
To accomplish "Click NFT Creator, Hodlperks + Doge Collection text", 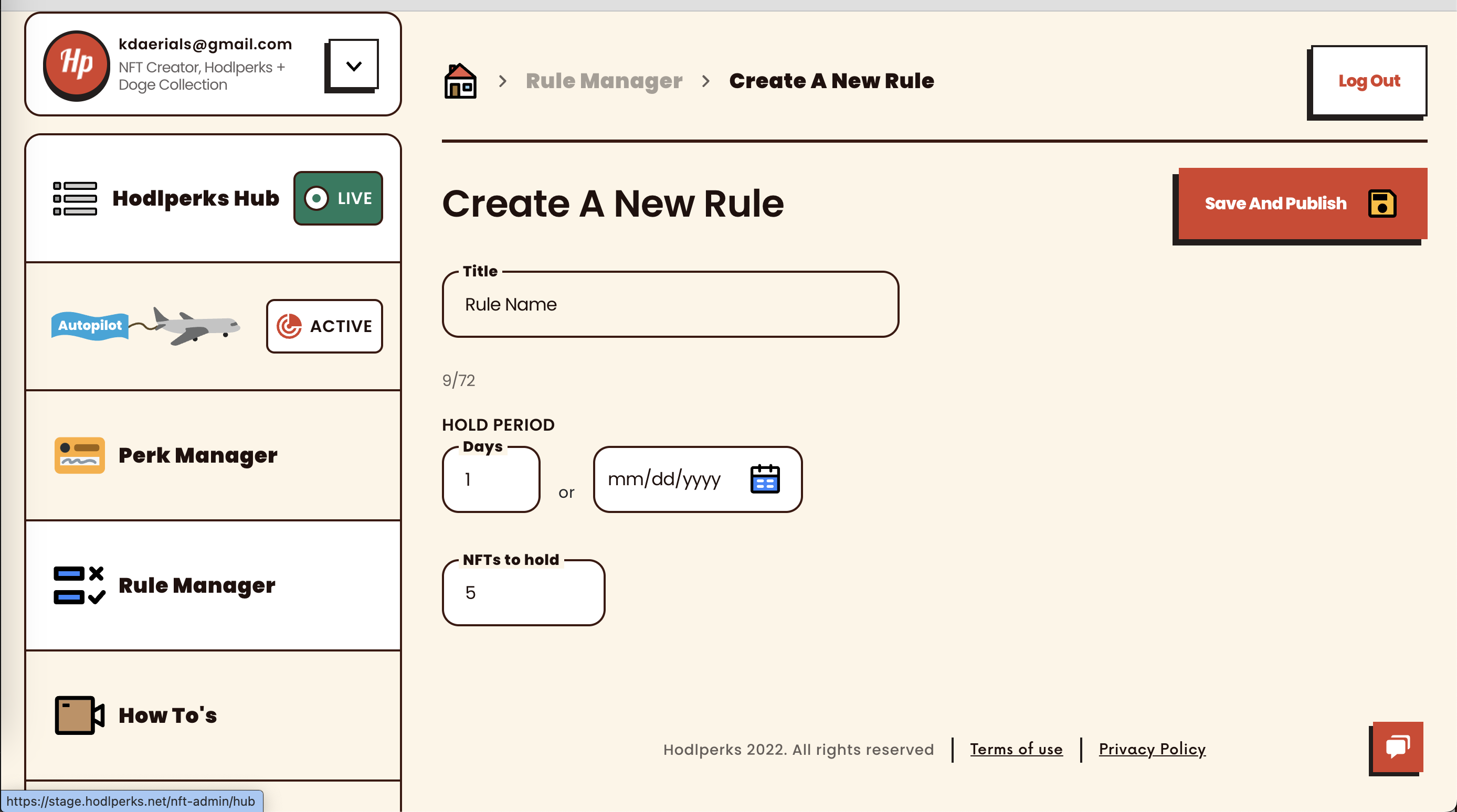I will (202, 76).
